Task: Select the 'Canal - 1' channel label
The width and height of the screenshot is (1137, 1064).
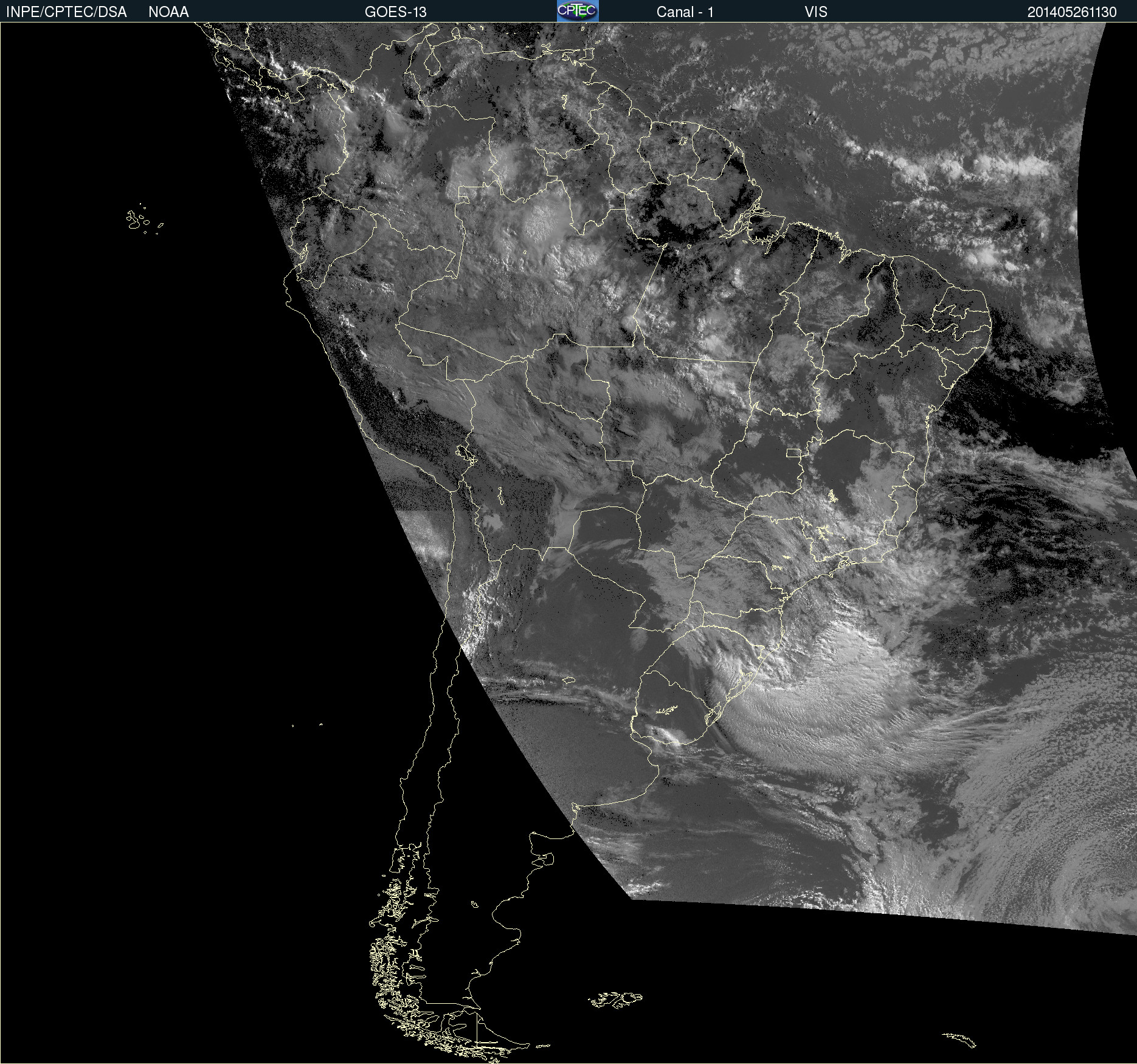Action: (x=685, y=12)
